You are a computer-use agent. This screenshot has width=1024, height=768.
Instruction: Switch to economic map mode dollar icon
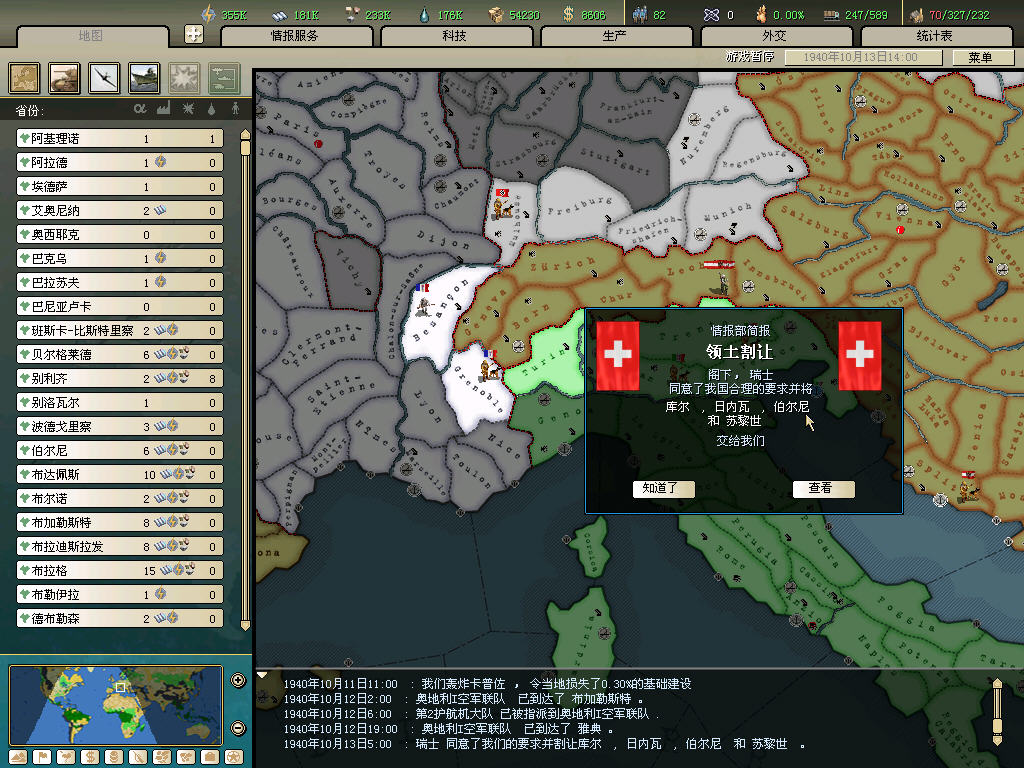(91, 756)
